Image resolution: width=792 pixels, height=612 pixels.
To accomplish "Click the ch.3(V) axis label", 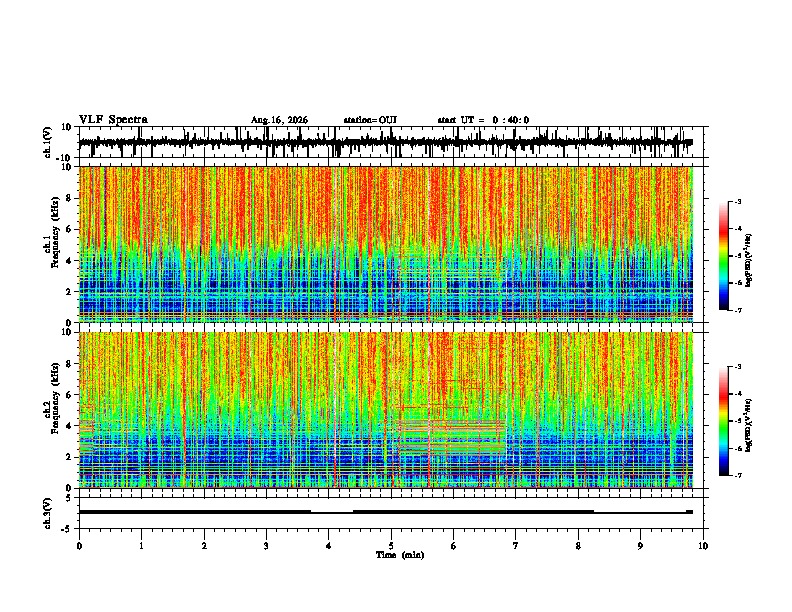I will click(x=48, y=513).
